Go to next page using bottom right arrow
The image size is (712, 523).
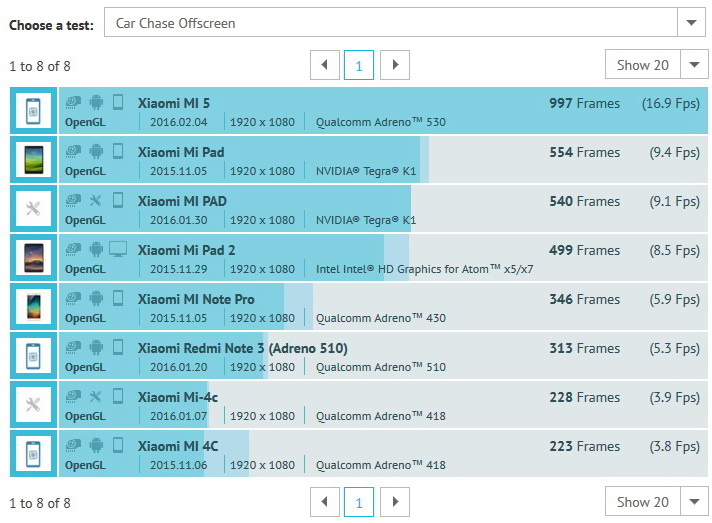point(395,502)
